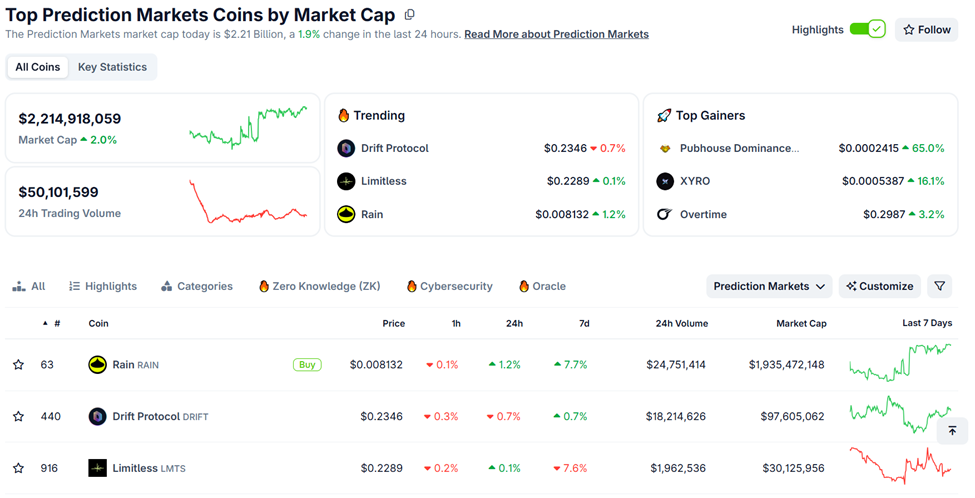The width and height of the screenshot is (975, 498).
Task: Favorite Rain with the star icon
Action: tap(18, 365)
